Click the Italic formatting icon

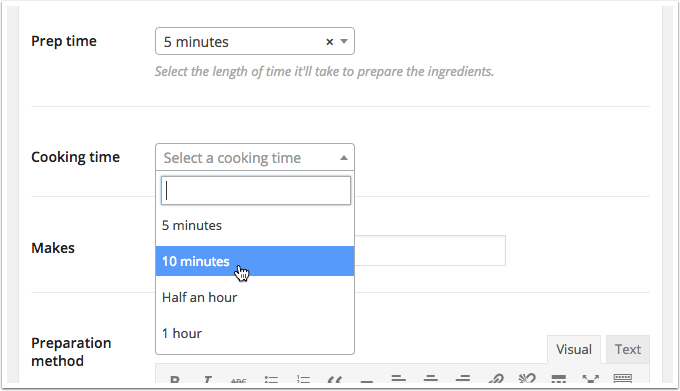pyautogui.click(x=208, y=380)
